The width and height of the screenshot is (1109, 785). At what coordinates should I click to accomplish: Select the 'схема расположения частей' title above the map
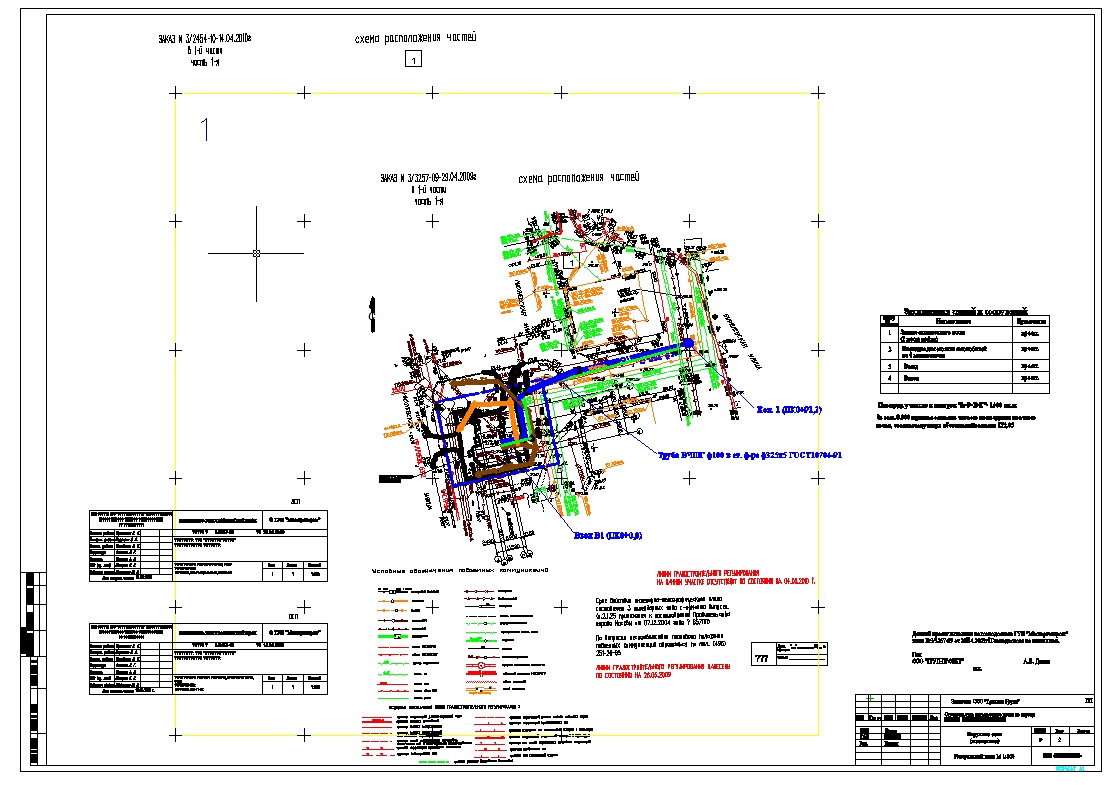579,178
